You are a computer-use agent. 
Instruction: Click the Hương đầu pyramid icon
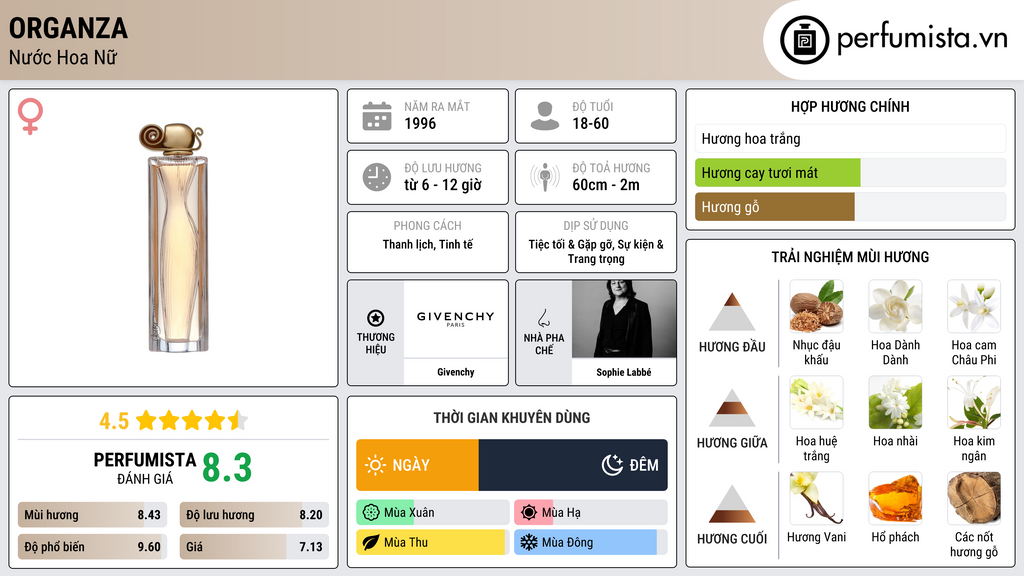(732, 312)
